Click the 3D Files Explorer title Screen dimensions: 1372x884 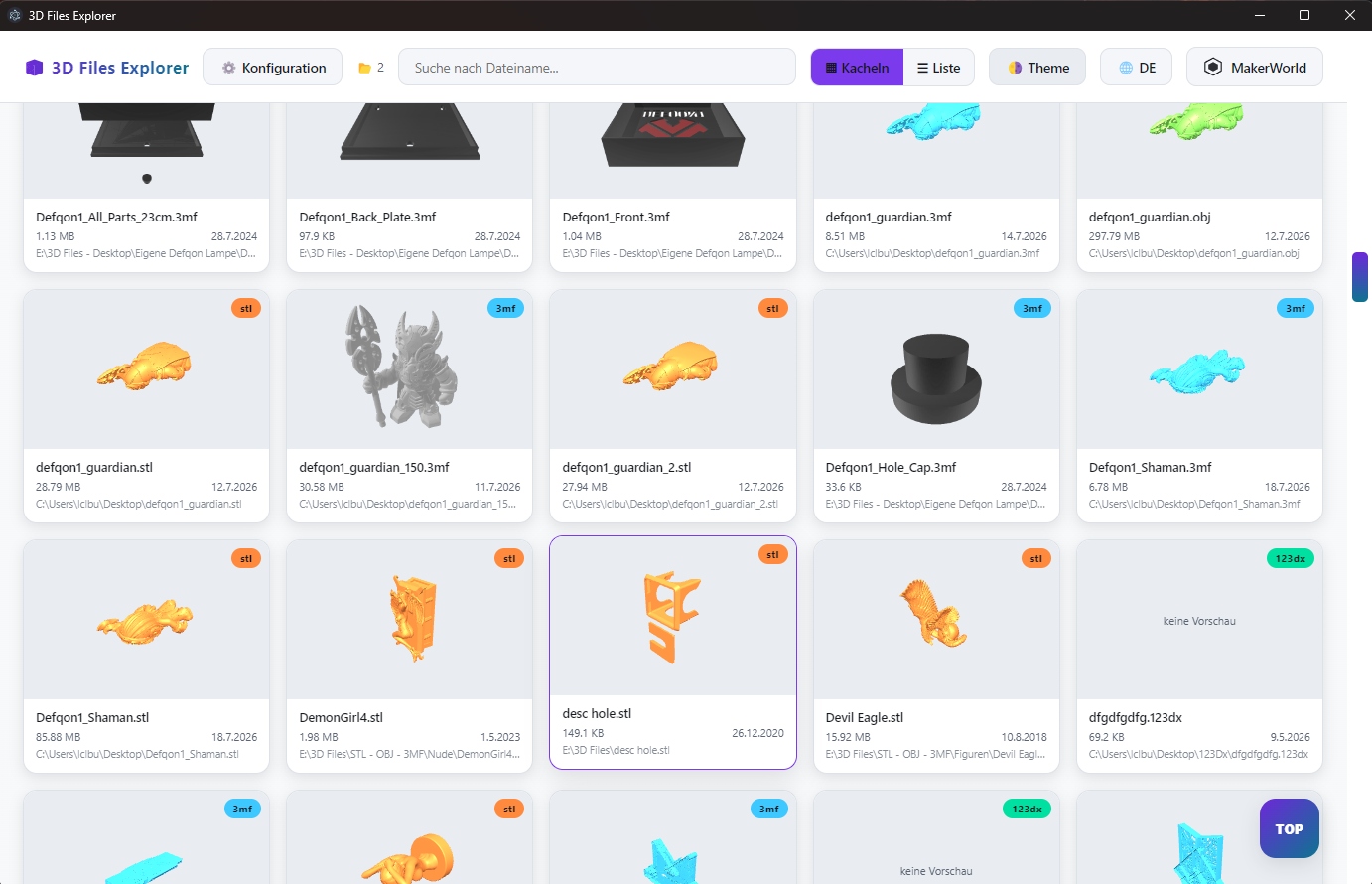click(120, 68)
